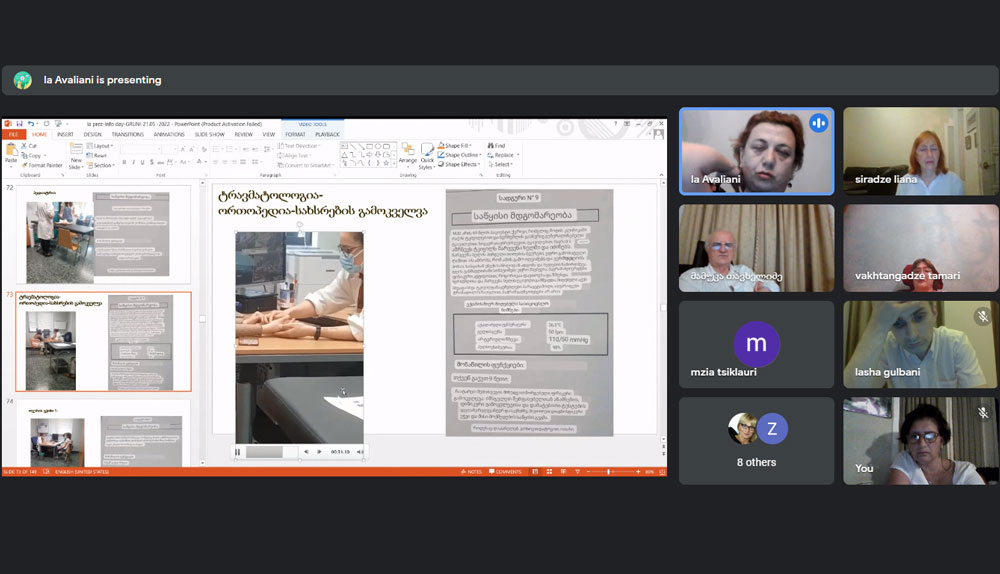This screenshot has height=574, width=1000.
Task: Toggle Italic text formatting
Action: 134,162
